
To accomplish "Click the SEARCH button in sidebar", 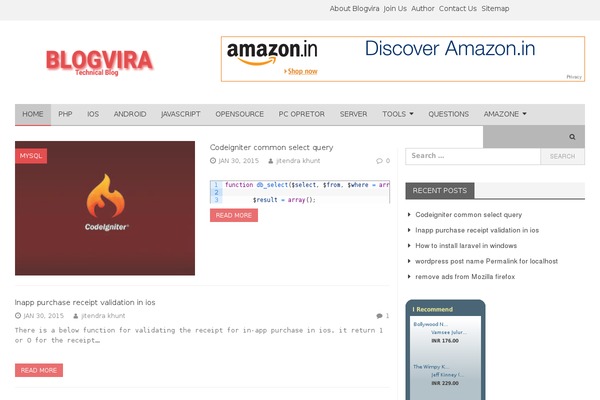I will coord(562,156).
